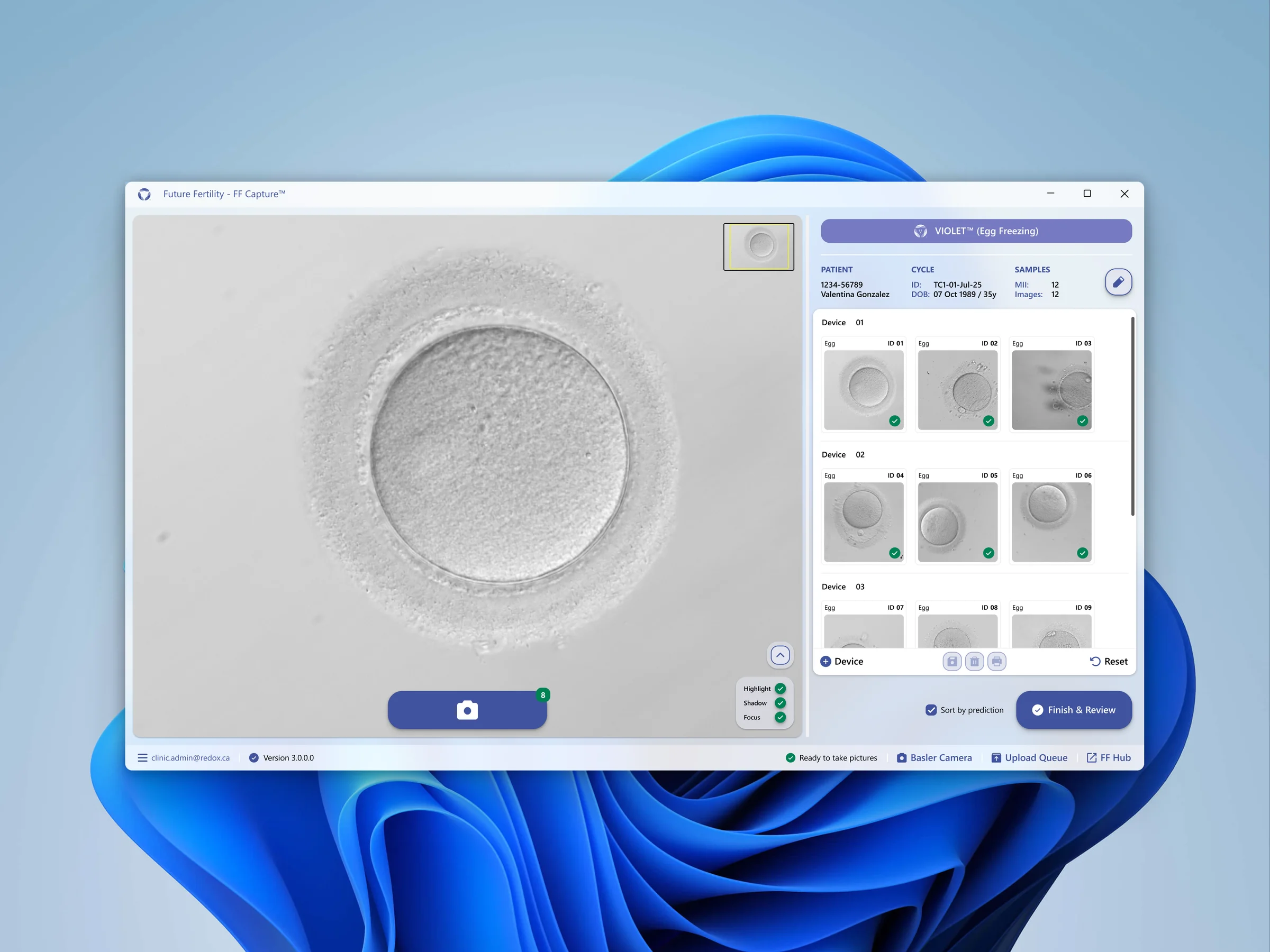Click green check badge on egg ID 05
This screenshot has height=952, width=1270.
[988, 553]
